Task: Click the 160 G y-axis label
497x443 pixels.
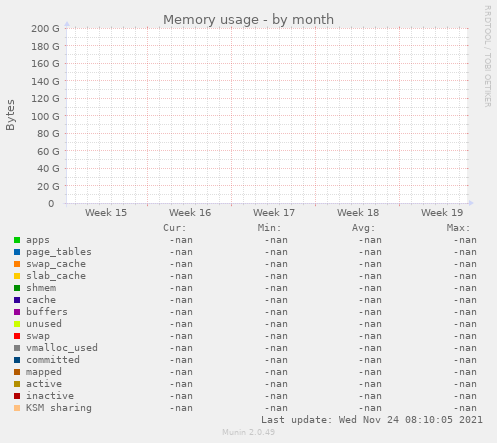Action: click(45, 64)
